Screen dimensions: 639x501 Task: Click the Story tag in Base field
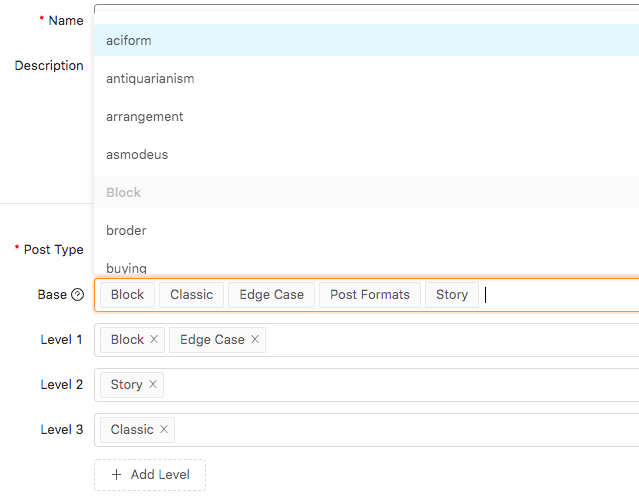click(452, 295)
